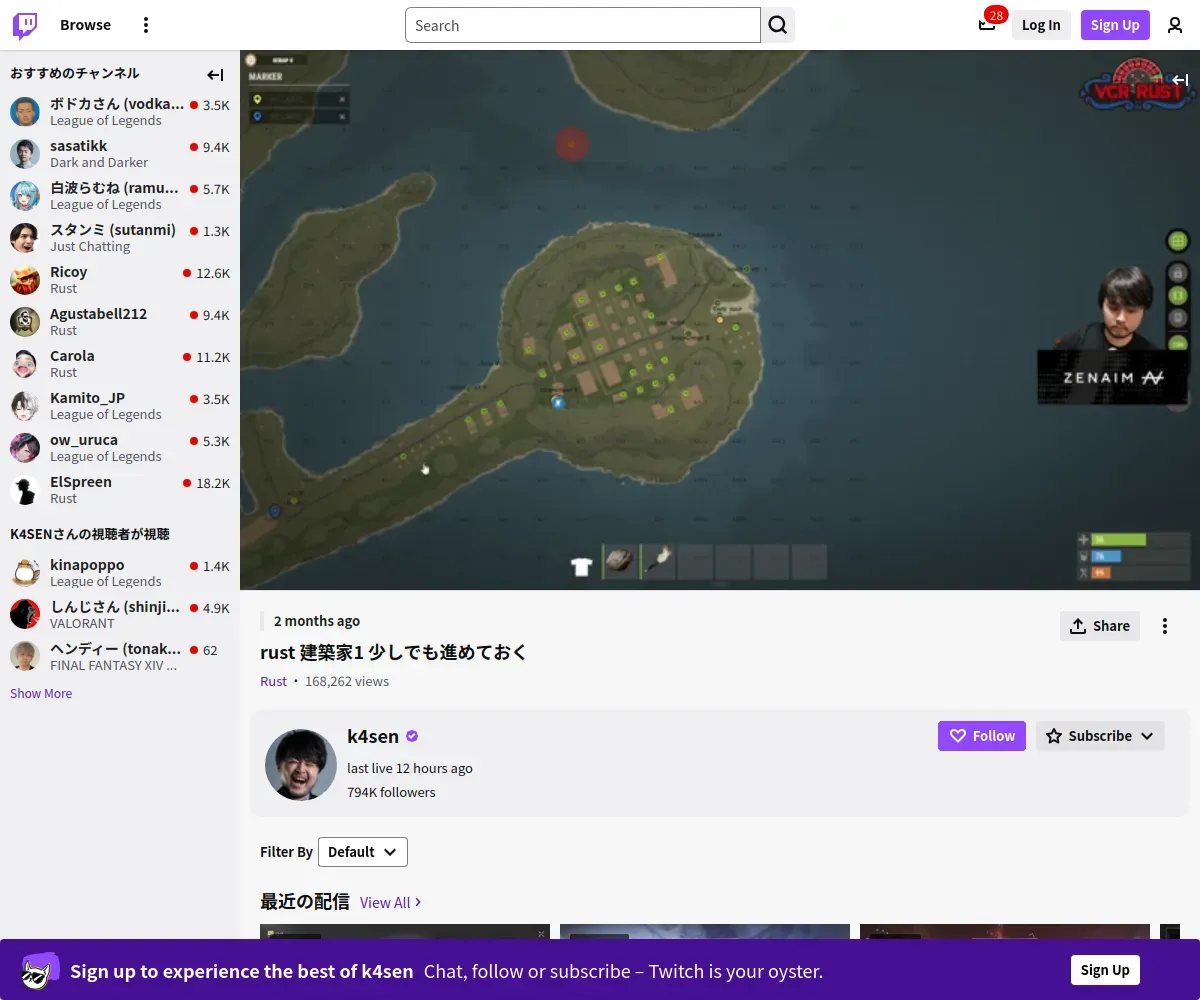Open the video's three-dot options menu

(1165, 626)
